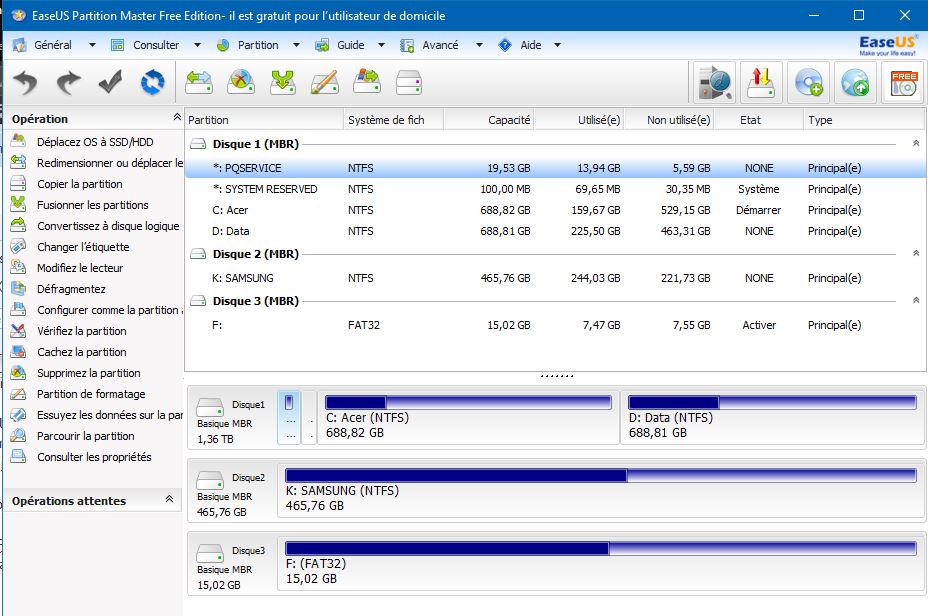Click Consulter les propriétés icon

[18, 457]
